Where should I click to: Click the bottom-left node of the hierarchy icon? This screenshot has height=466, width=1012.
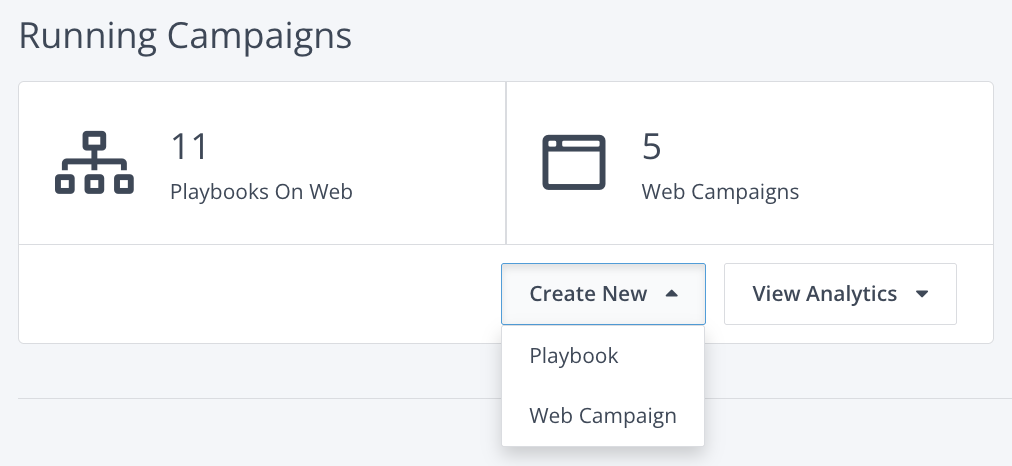pos(65,184)
